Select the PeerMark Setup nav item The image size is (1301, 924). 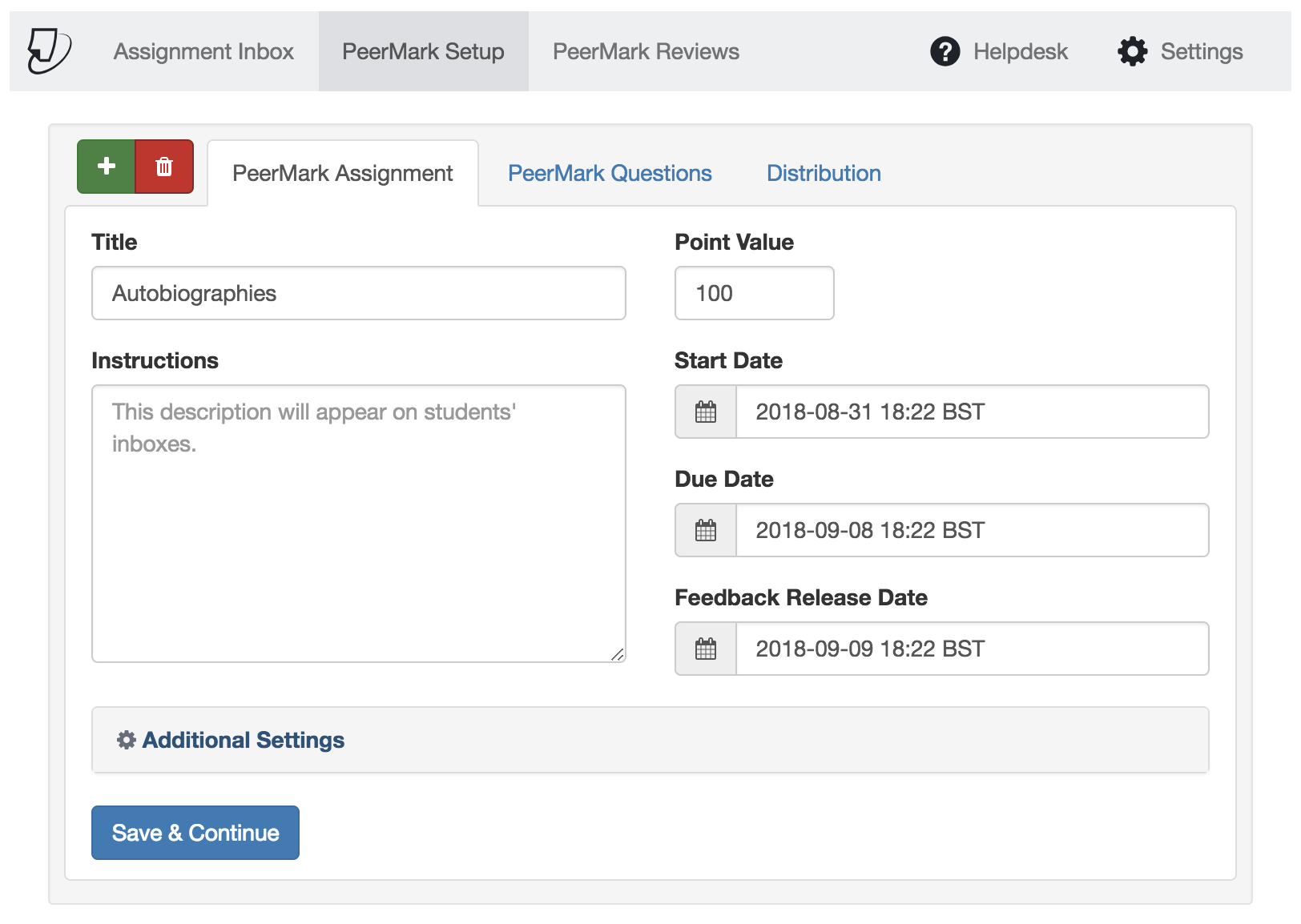[423, 51]
